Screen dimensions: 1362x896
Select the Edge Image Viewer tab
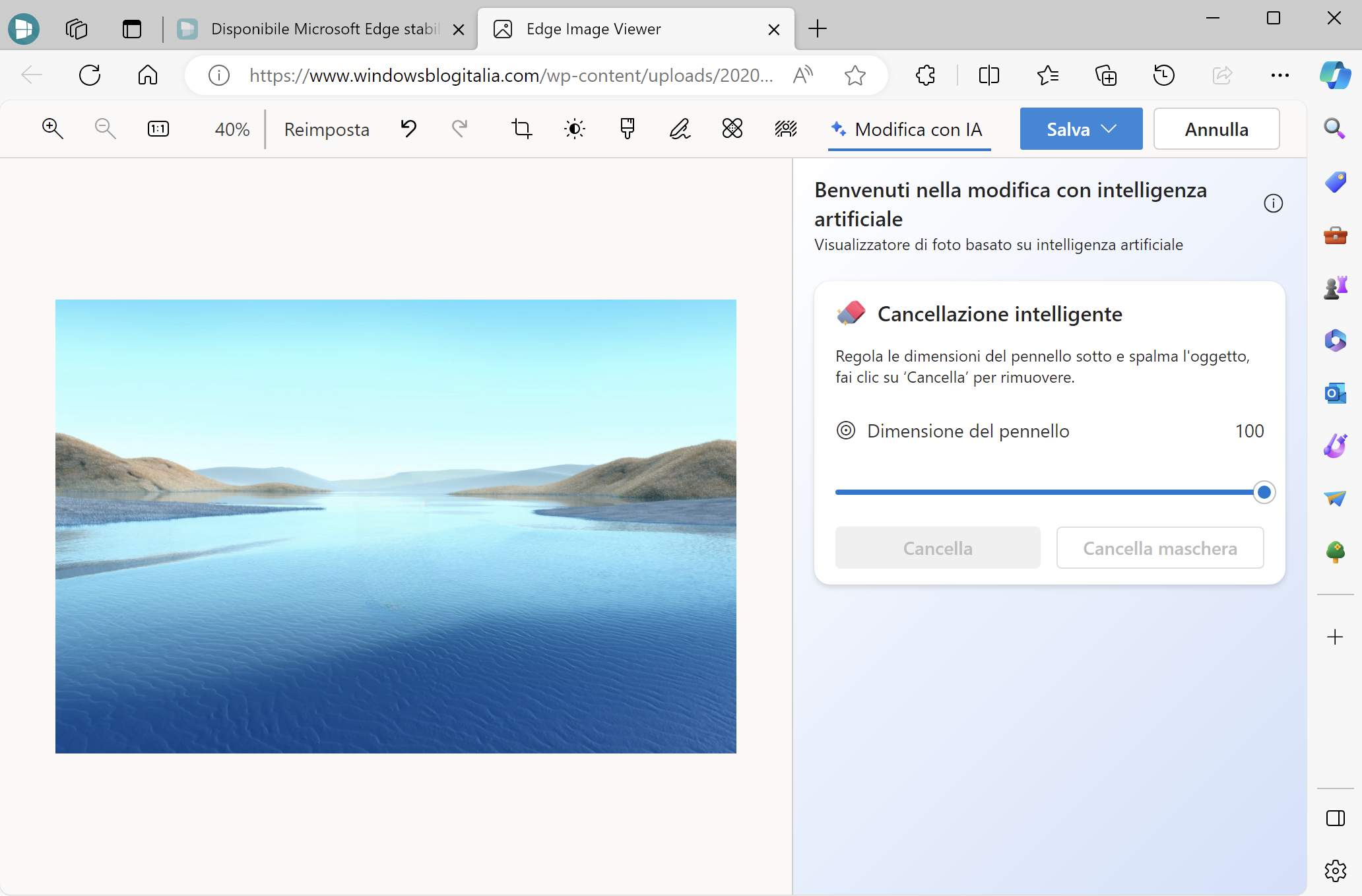click(636, 29)
